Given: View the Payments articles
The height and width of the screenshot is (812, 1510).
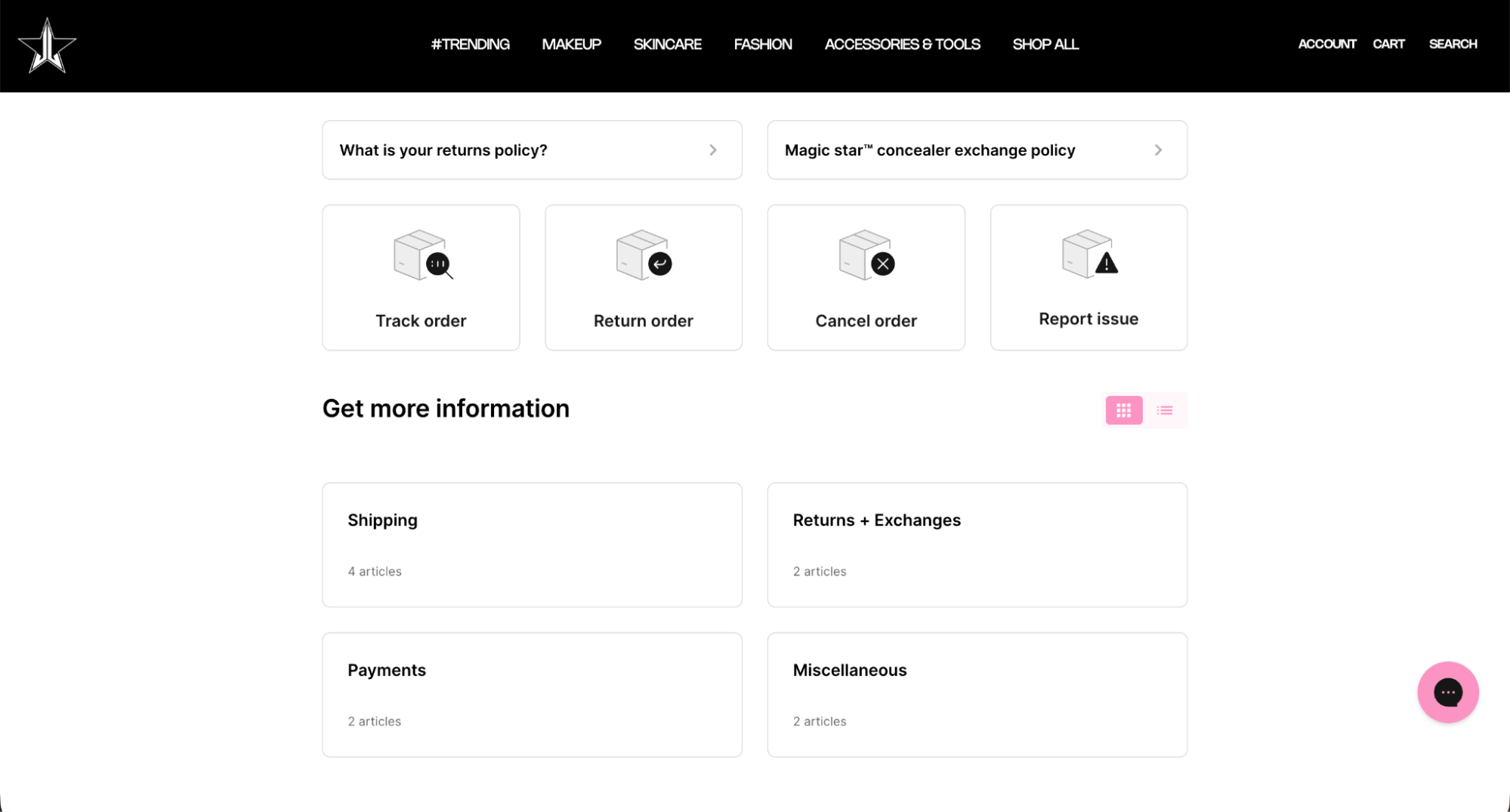Looking at the screenshot, I should pos(532,693).
